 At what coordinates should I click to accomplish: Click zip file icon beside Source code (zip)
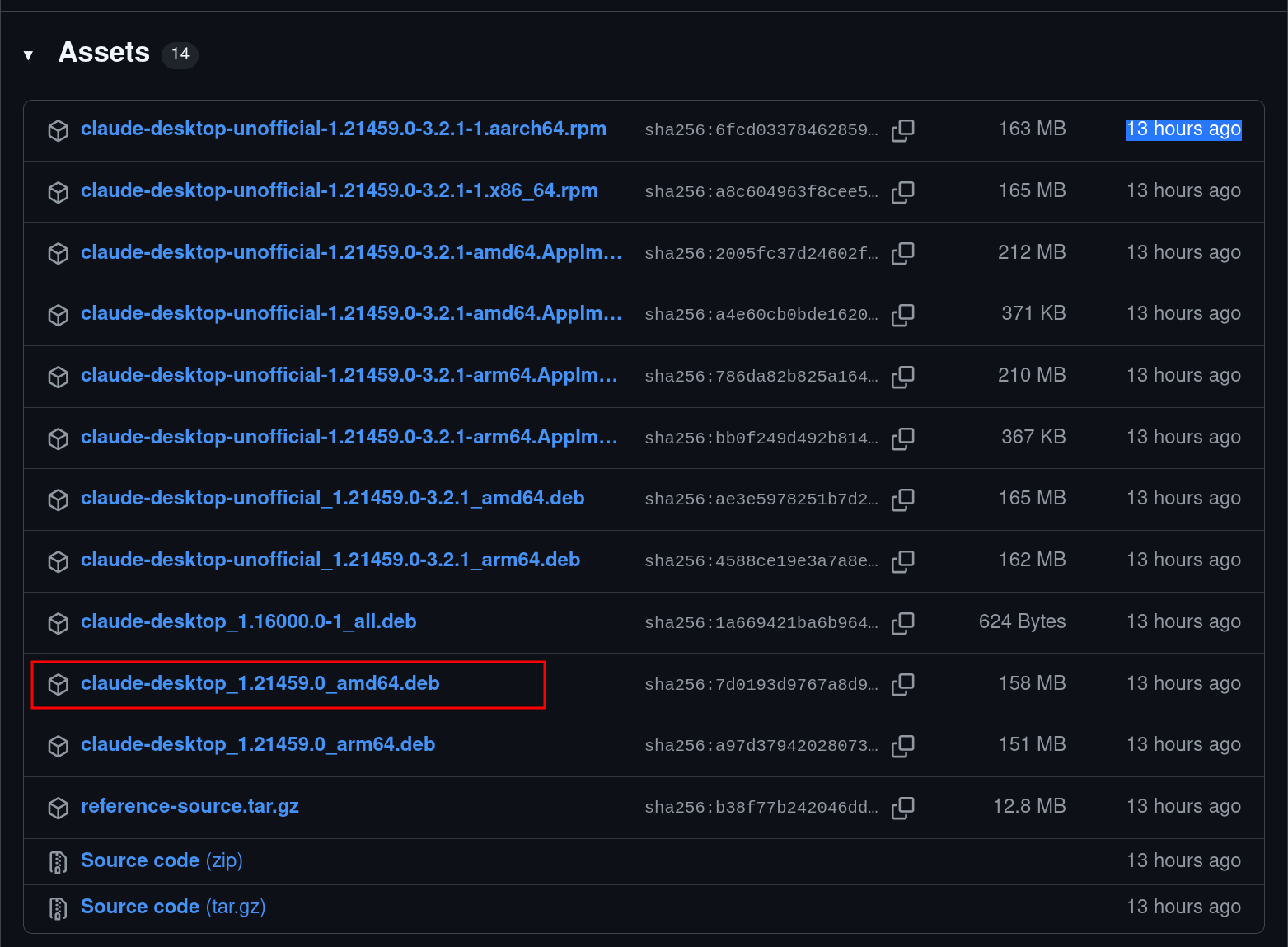pos(58,862)
